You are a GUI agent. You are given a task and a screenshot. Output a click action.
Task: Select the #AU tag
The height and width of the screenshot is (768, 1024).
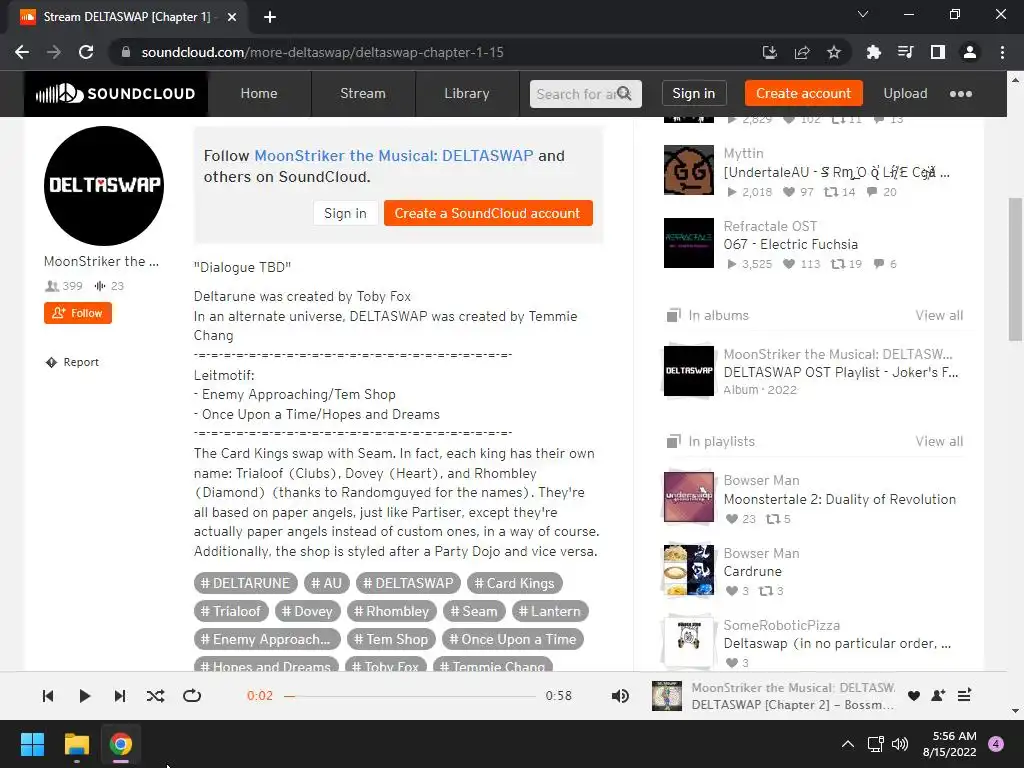pos(327,583)
